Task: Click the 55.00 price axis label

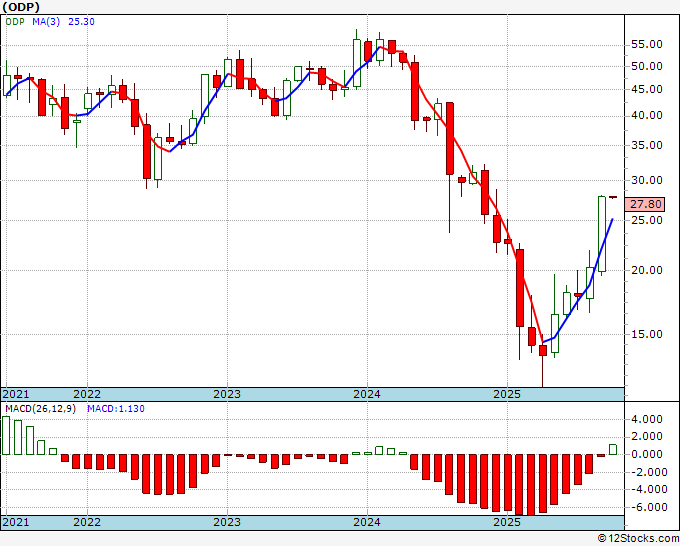Action: pos(646,45)
